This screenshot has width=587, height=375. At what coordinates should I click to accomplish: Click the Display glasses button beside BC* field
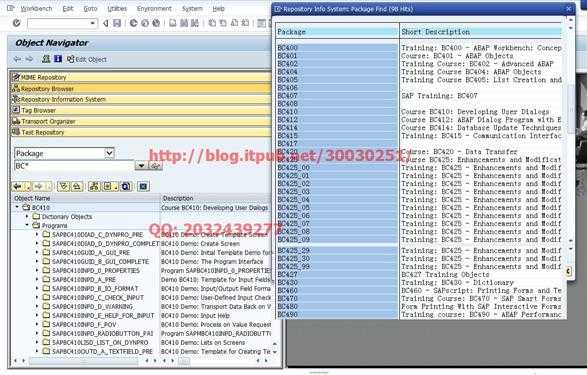[x=155, y=165]
